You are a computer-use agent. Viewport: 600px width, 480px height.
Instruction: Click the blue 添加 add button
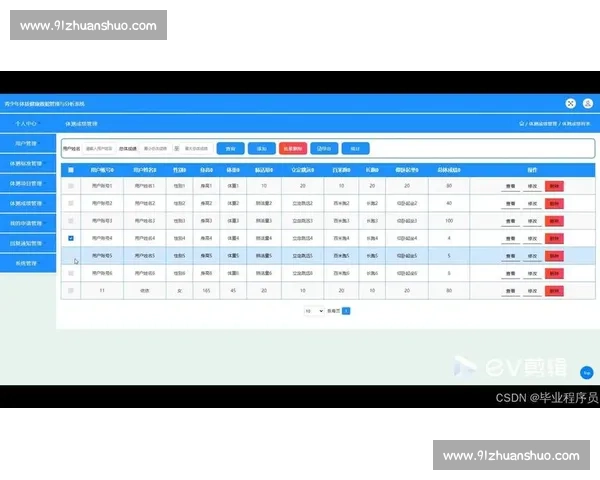click(x=262, y=149)
